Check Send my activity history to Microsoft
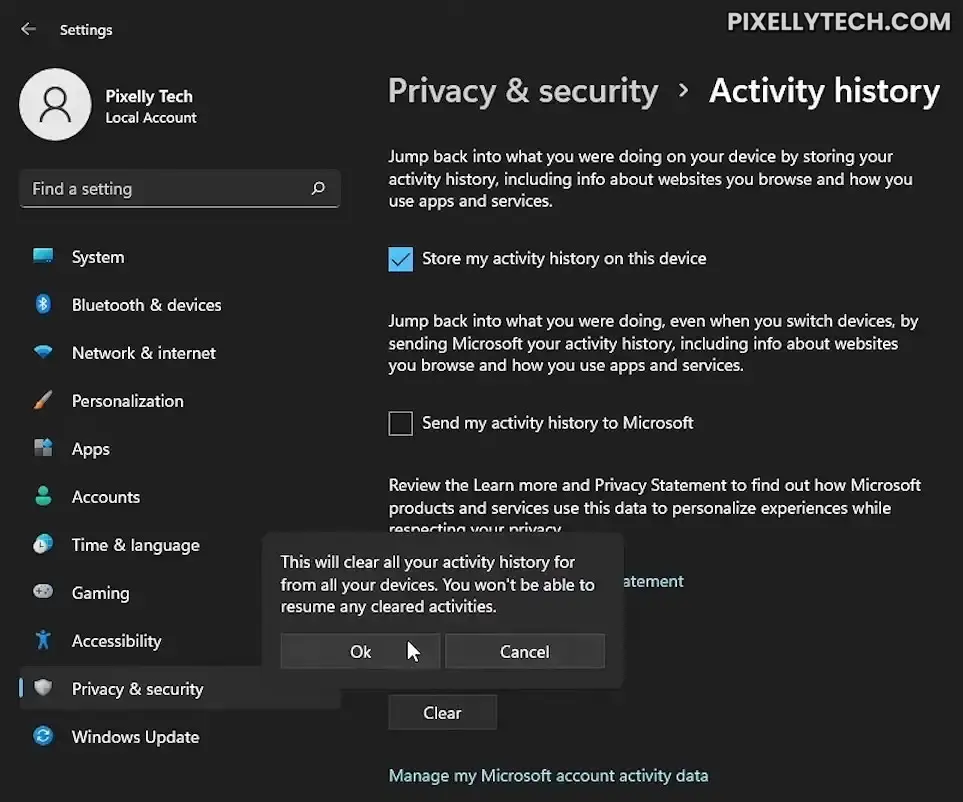The height and width of the screenshot is (802, 963). click(400, 423)
